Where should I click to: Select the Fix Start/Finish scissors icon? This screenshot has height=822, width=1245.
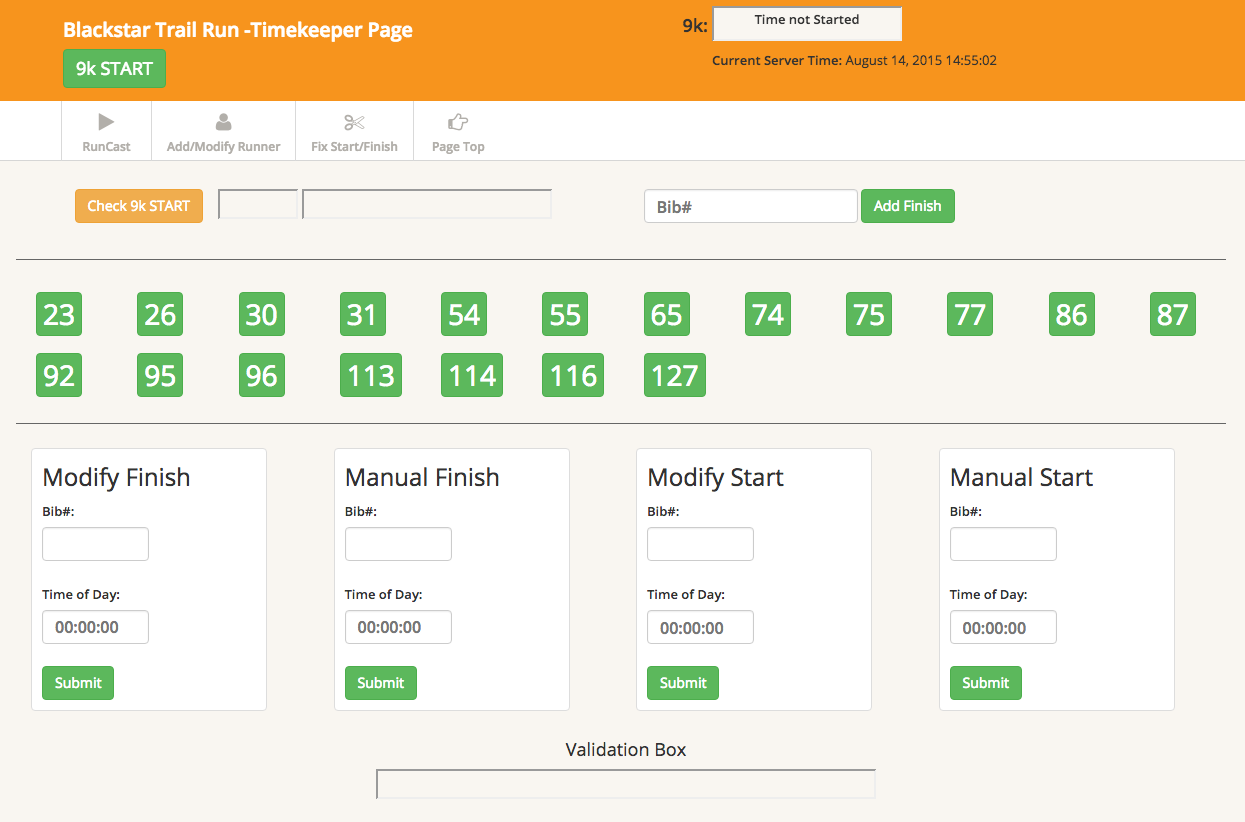(354, 123)
